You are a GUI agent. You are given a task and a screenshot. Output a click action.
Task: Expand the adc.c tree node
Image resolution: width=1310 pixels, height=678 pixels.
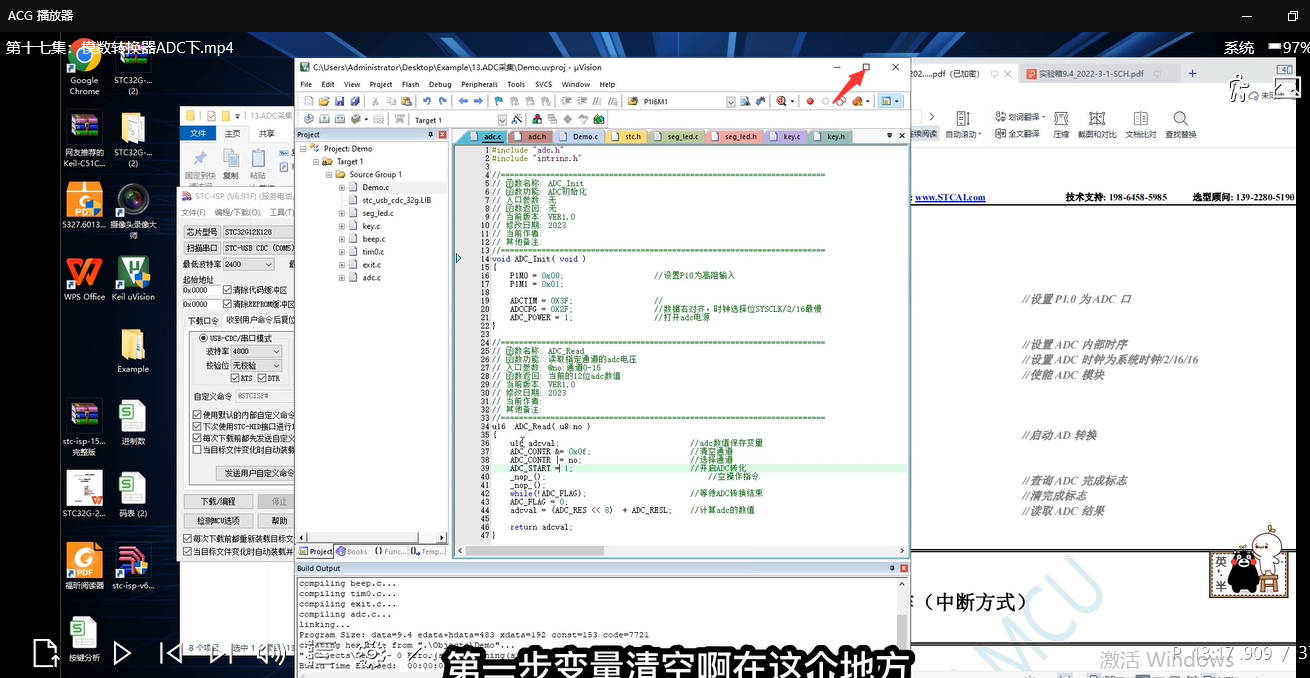(x=342, y=278)
